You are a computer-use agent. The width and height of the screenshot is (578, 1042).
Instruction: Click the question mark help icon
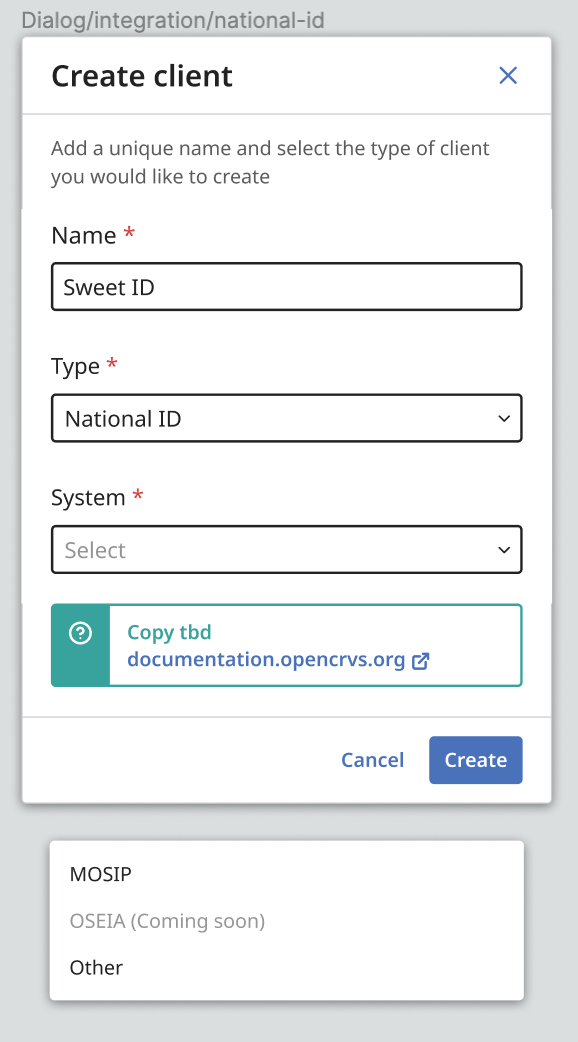tap(80, 632)
